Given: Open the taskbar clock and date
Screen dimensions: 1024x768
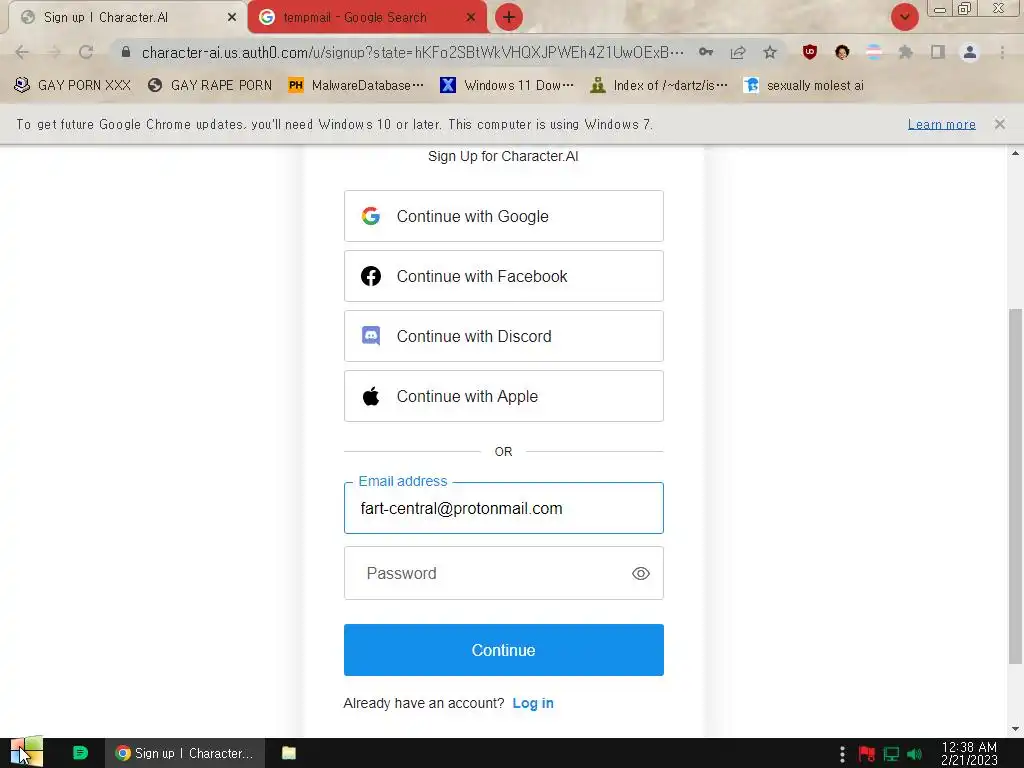Looking at the screenshot, I should pos(969,754).
